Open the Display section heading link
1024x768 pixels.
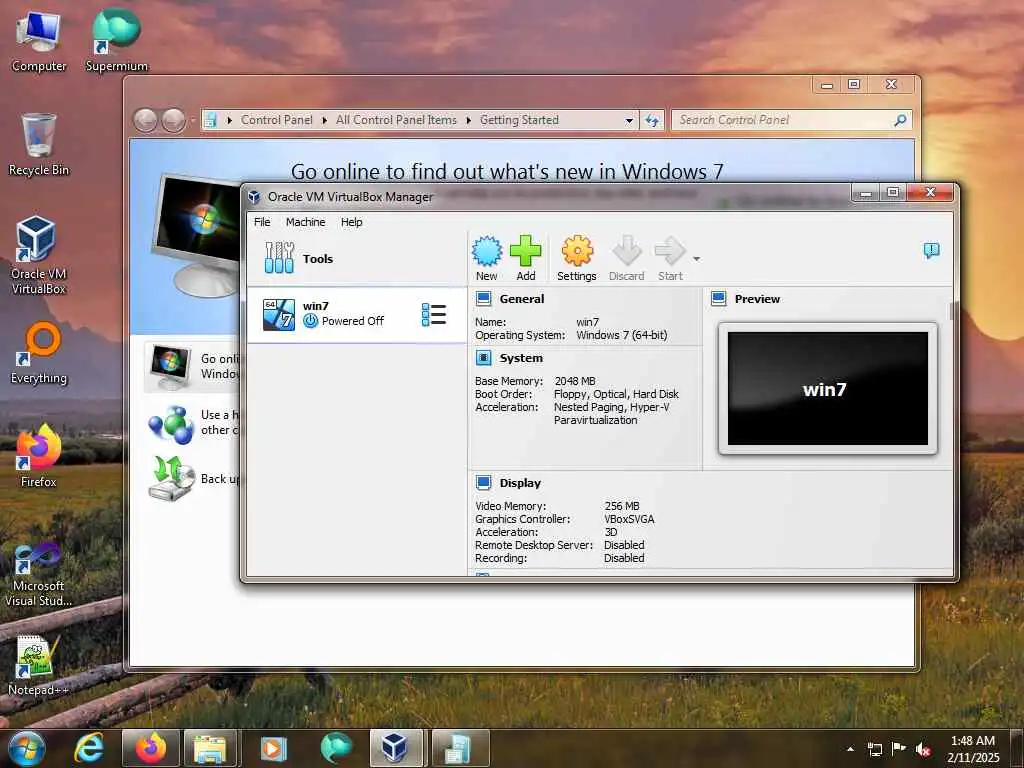tap(520, 483)
